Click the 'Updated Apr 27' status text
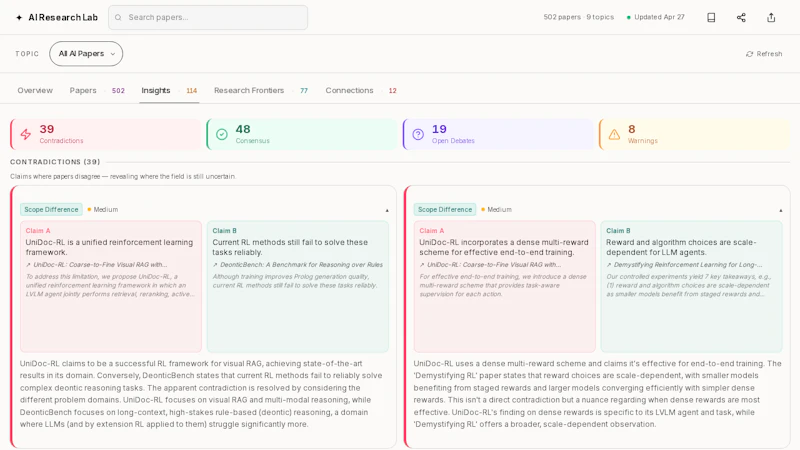 pos(659,17)
